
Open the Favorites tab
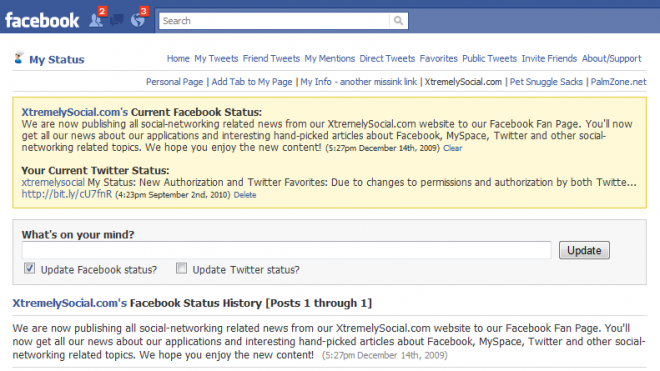click(439, 59)
